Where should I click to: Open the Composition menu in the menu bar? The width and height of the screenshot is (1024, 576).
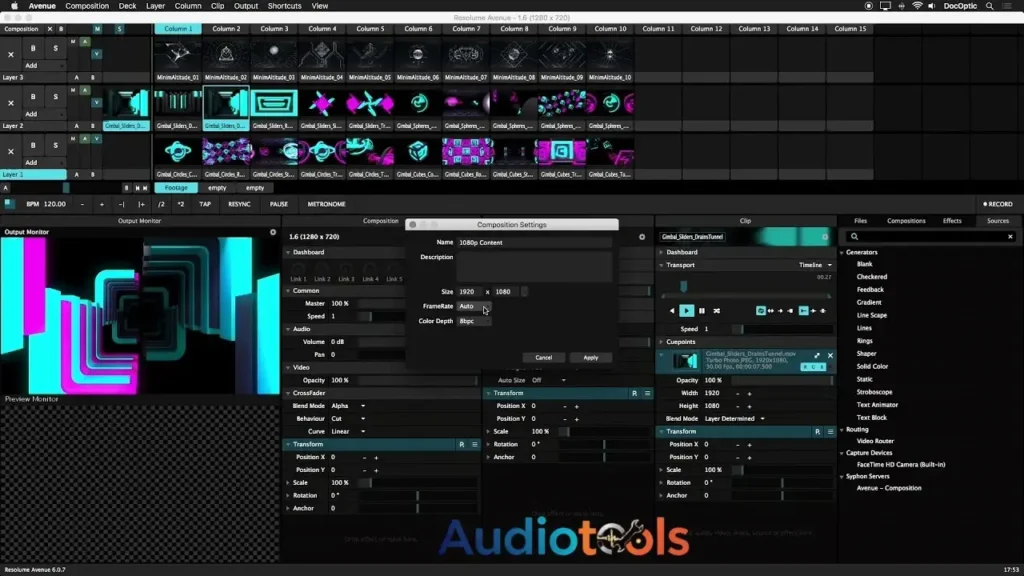(87, 5)
